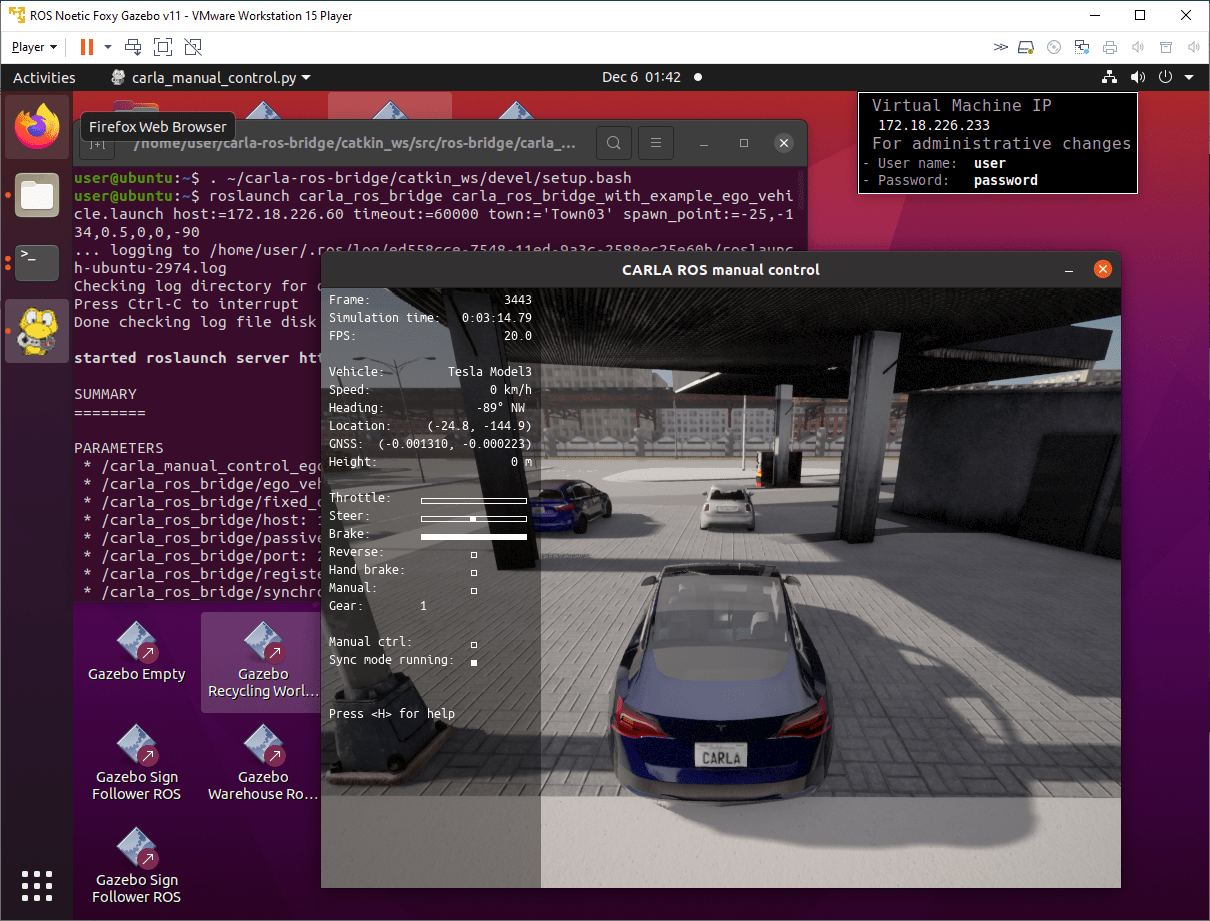
Task: Click the VMware printer device icon
Action: click(x=1110, y=47)
